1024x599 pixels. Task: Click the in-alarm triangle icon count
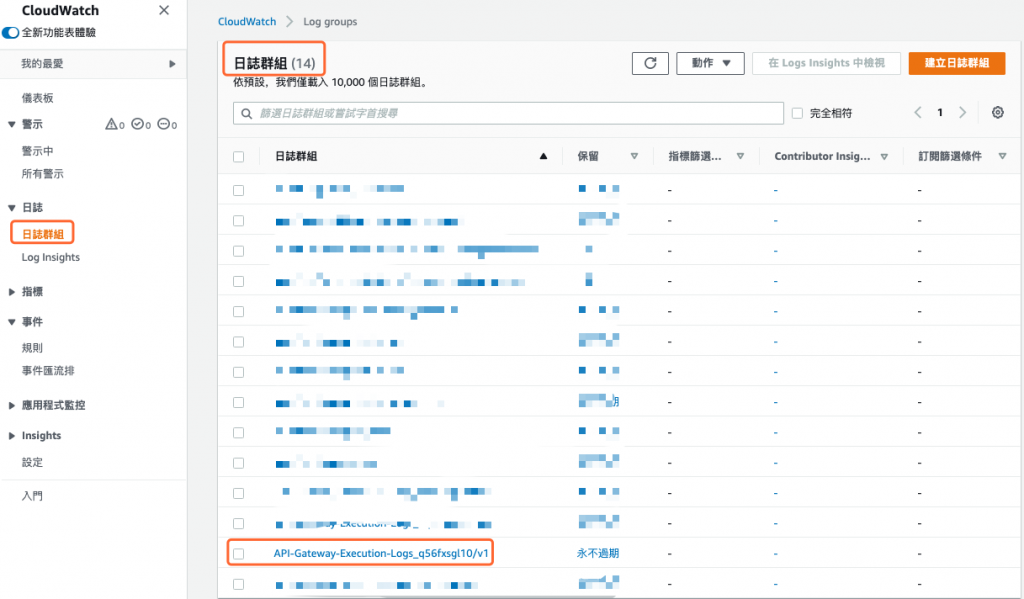[115, 124]
